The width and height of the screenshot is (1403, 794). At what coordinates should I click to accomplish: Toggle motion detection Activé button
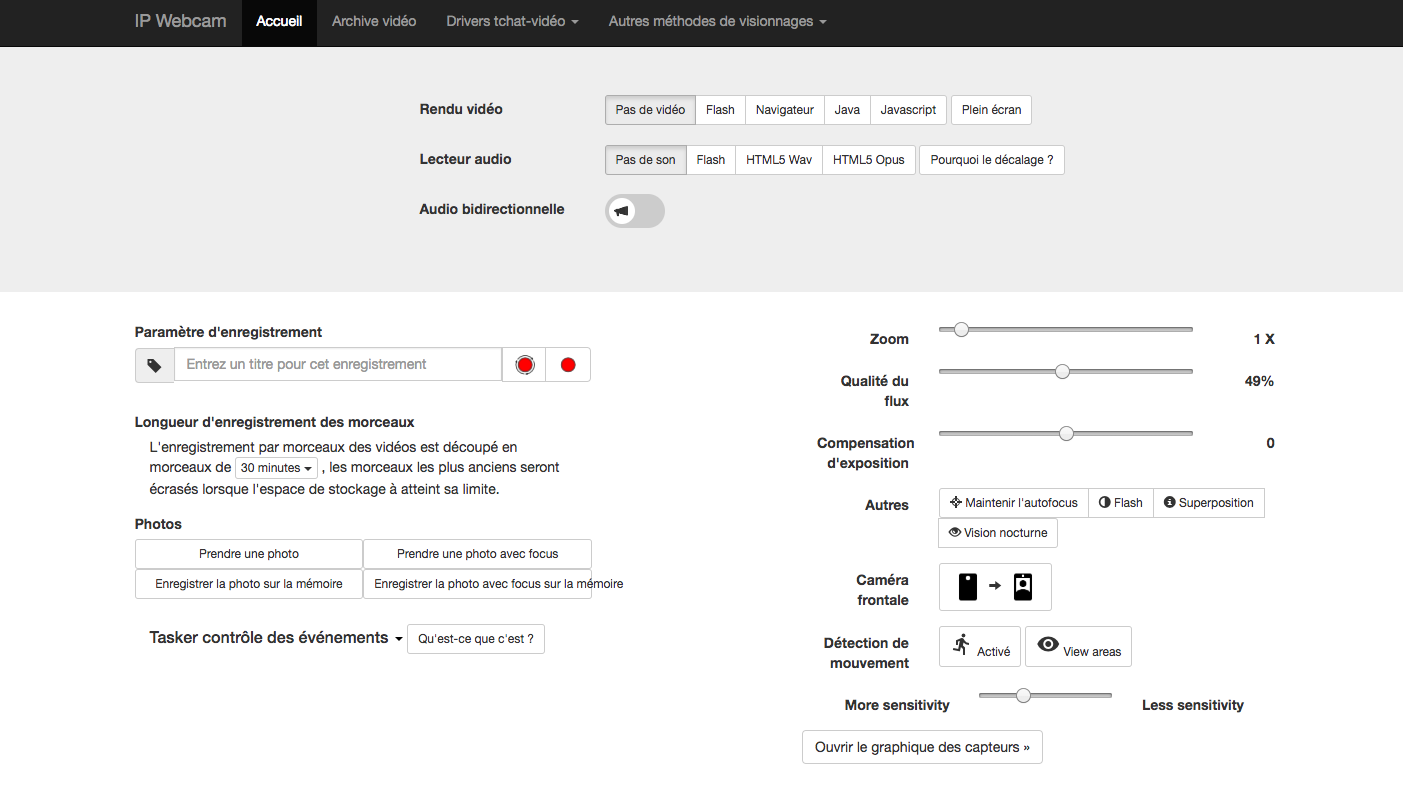pos(980,647)
